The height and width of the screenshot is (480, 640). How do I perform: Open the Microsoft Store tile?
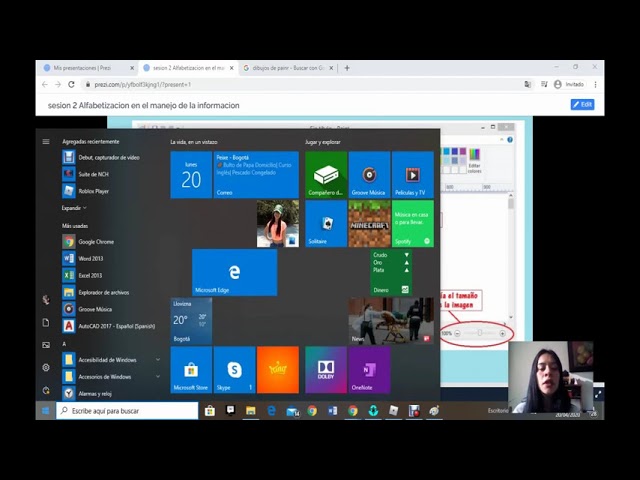(x=191, y=370)
